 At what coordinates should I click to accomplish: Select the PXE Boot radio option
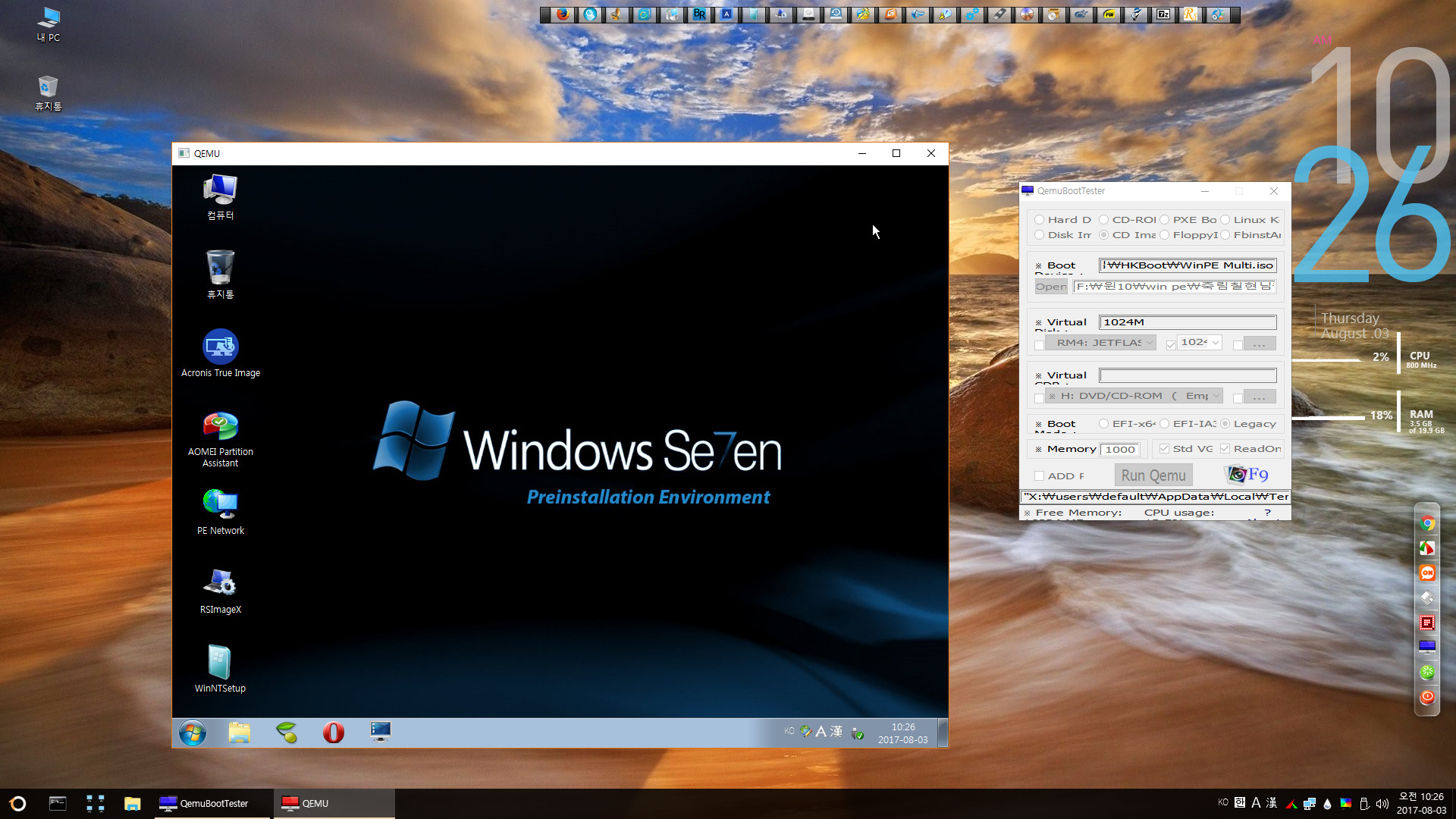pos(1165,220)
